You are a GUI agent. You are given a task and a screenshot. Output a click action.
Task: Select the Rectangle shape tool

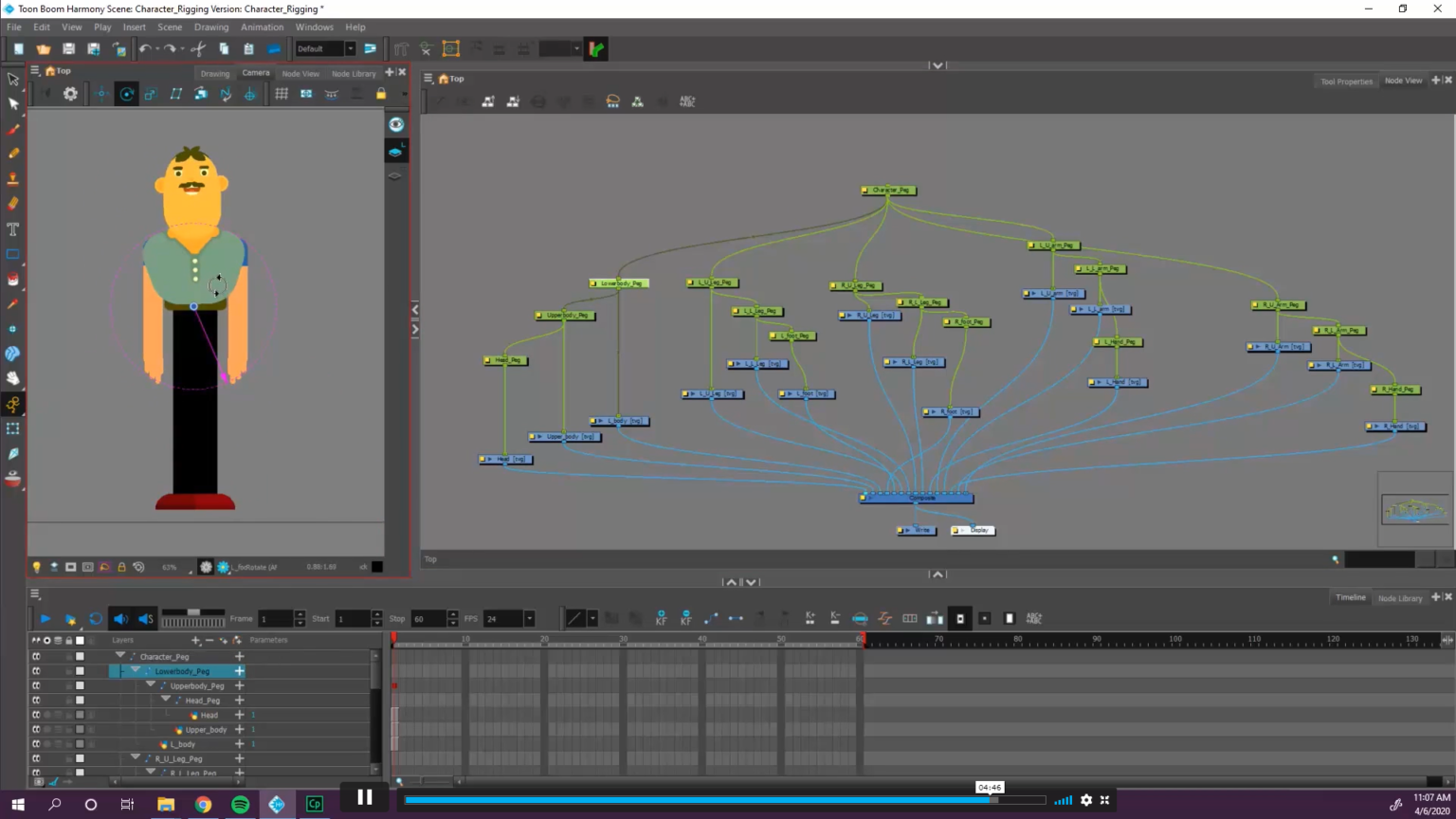(x=13, y=254)
